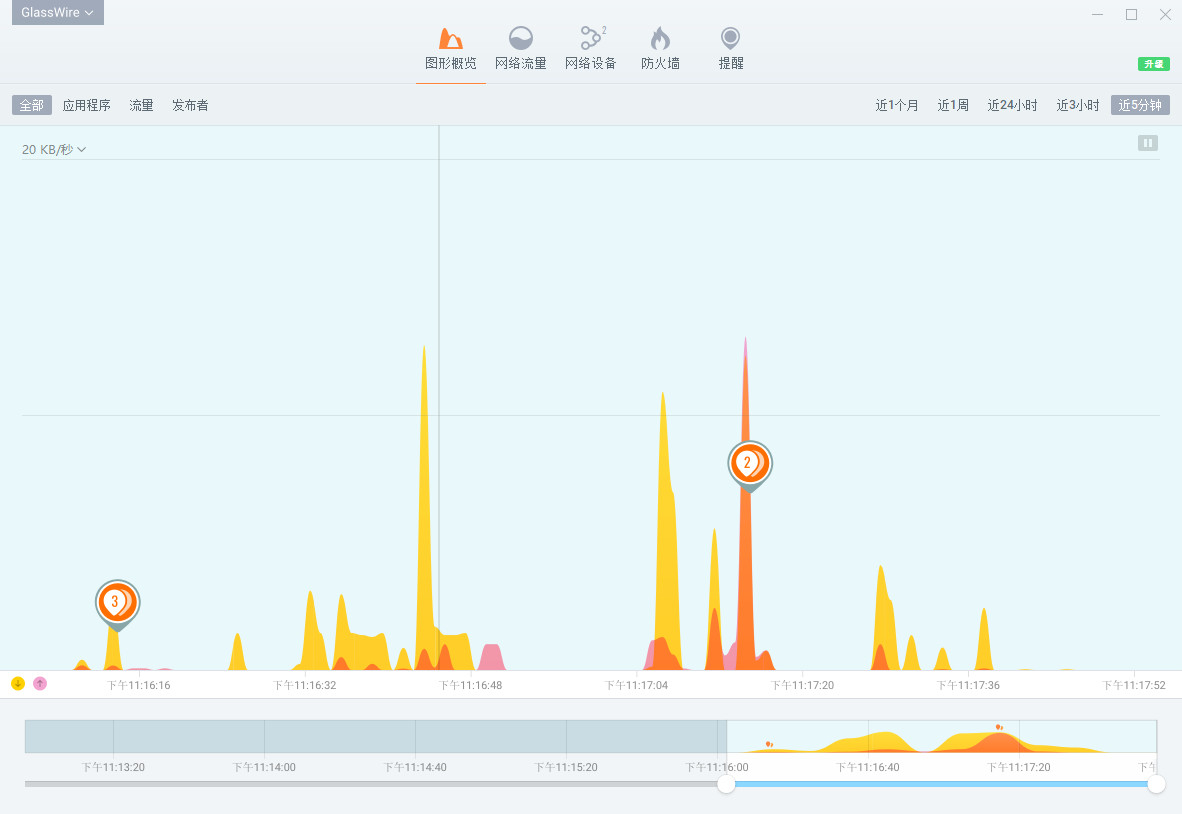Open the 网络设备 network devices view
1182x814 pixels.
click(x=591, y=49)
